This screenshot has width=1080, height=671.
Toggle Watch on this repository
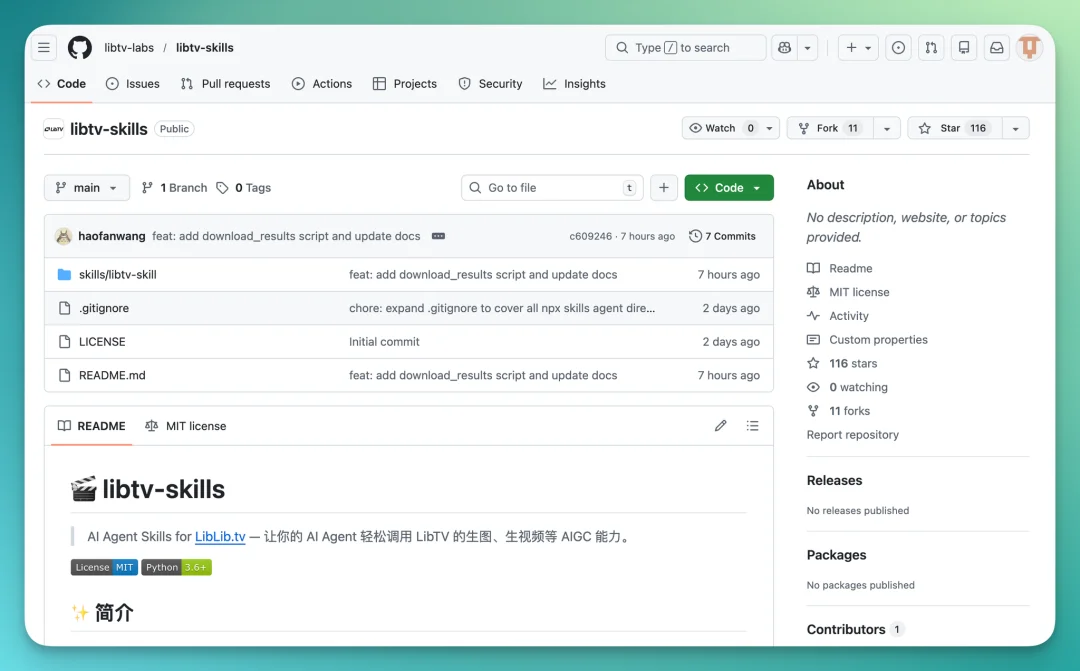coord(720,128)
